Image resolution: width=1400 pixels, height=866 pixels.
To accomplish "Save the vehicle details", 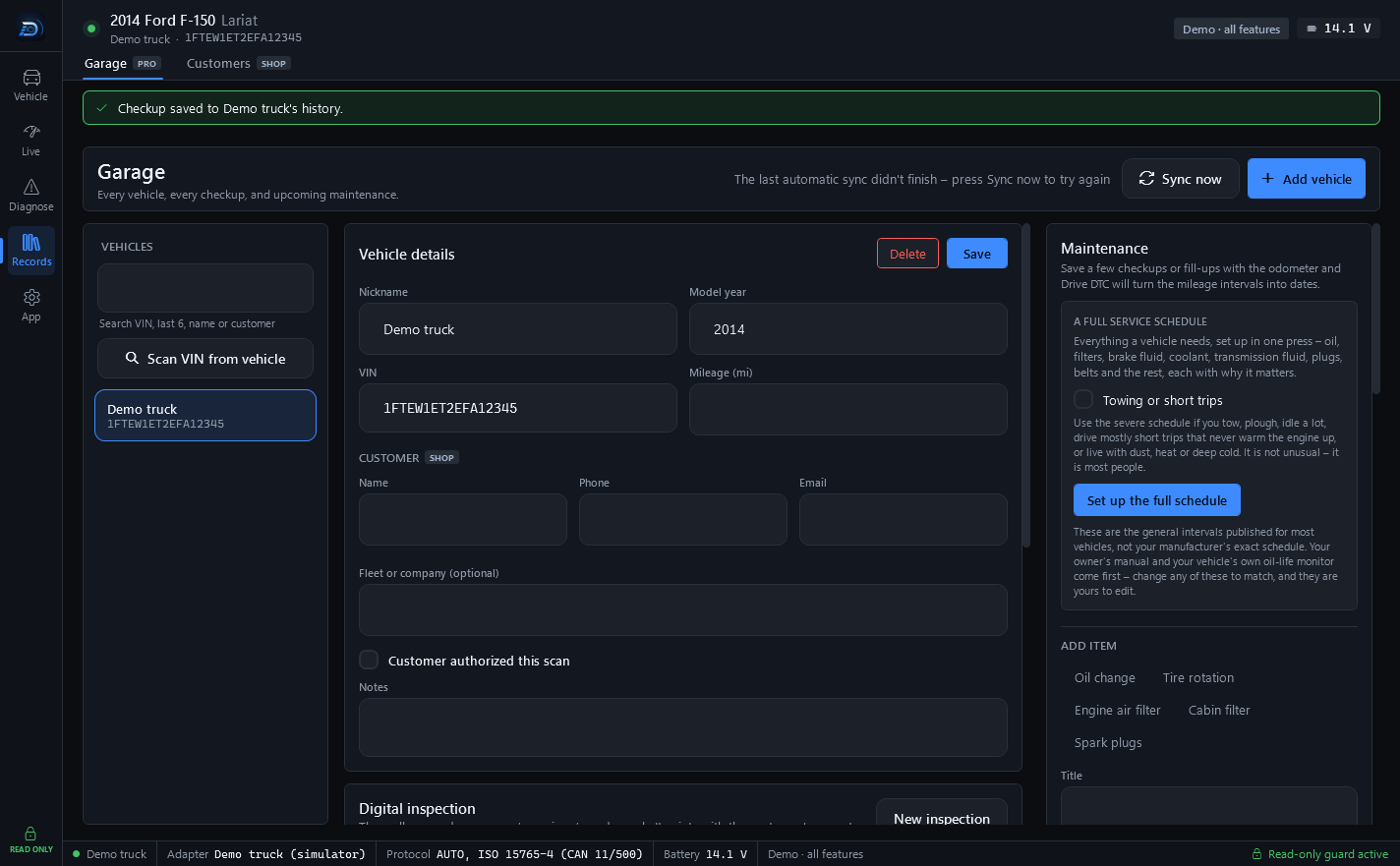I will point(977,254).
